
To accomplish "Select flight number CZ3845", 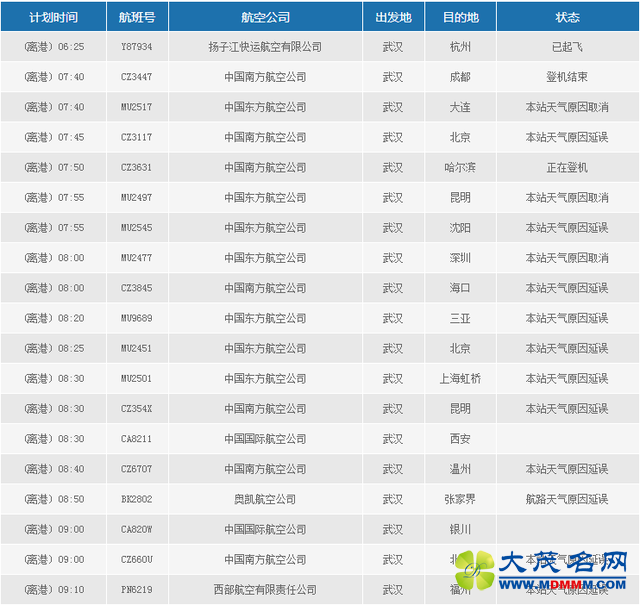I will [137, 288].
